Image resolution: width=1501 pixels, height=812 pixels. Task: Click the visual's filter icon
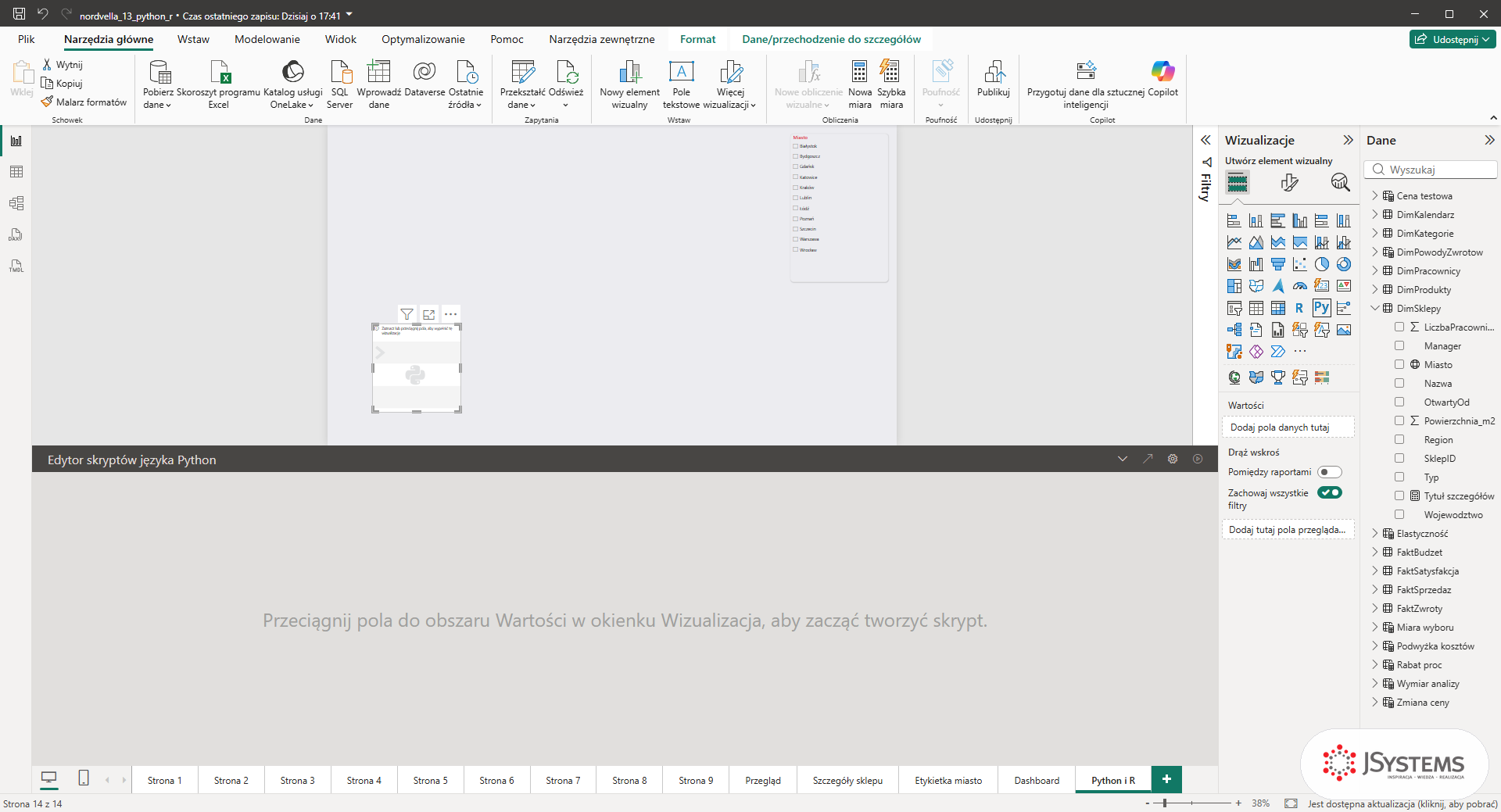tap(407, 314)
